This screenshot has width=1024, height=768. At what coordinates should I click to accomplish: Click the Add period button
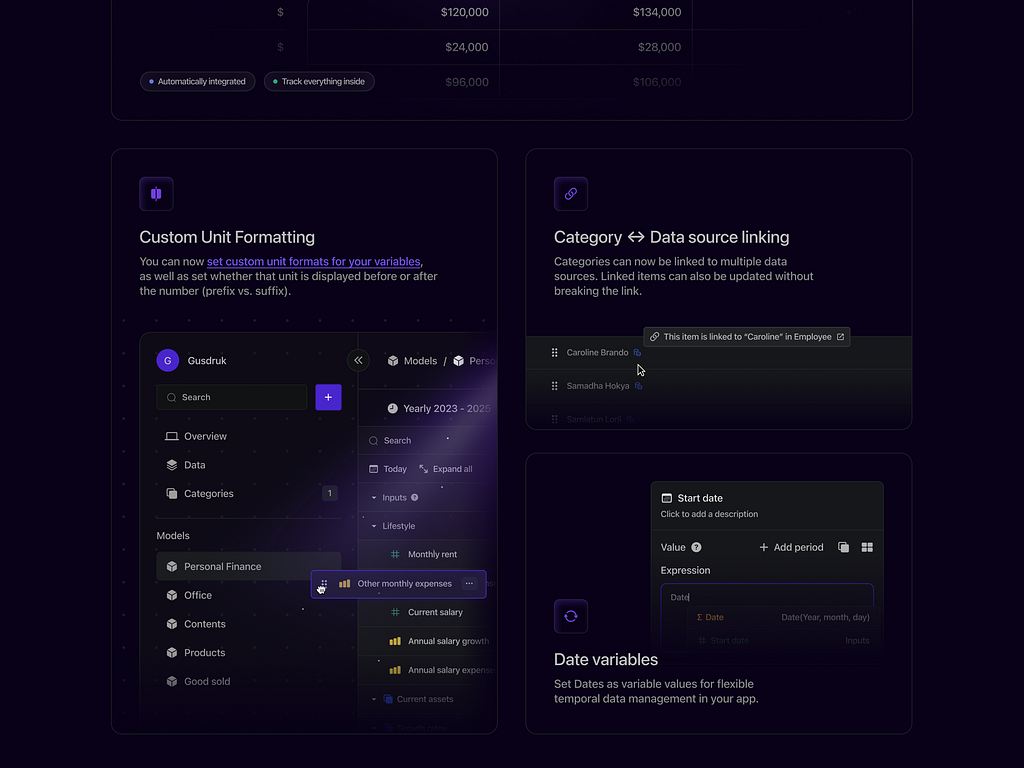791,547
